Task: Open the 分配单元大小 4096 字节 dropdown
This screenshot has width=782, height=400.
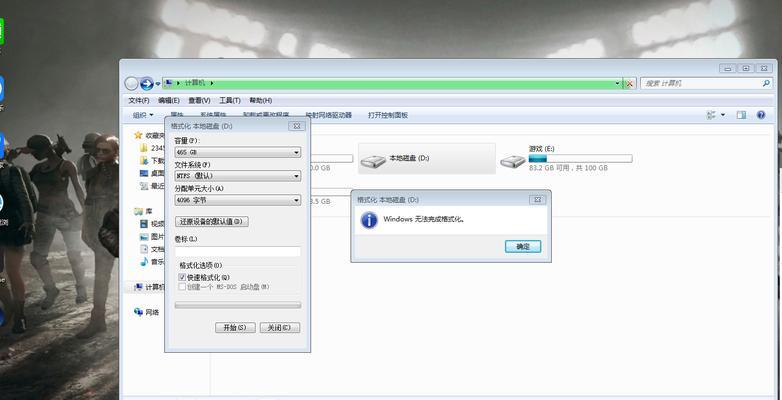Action: click(238, 200)
